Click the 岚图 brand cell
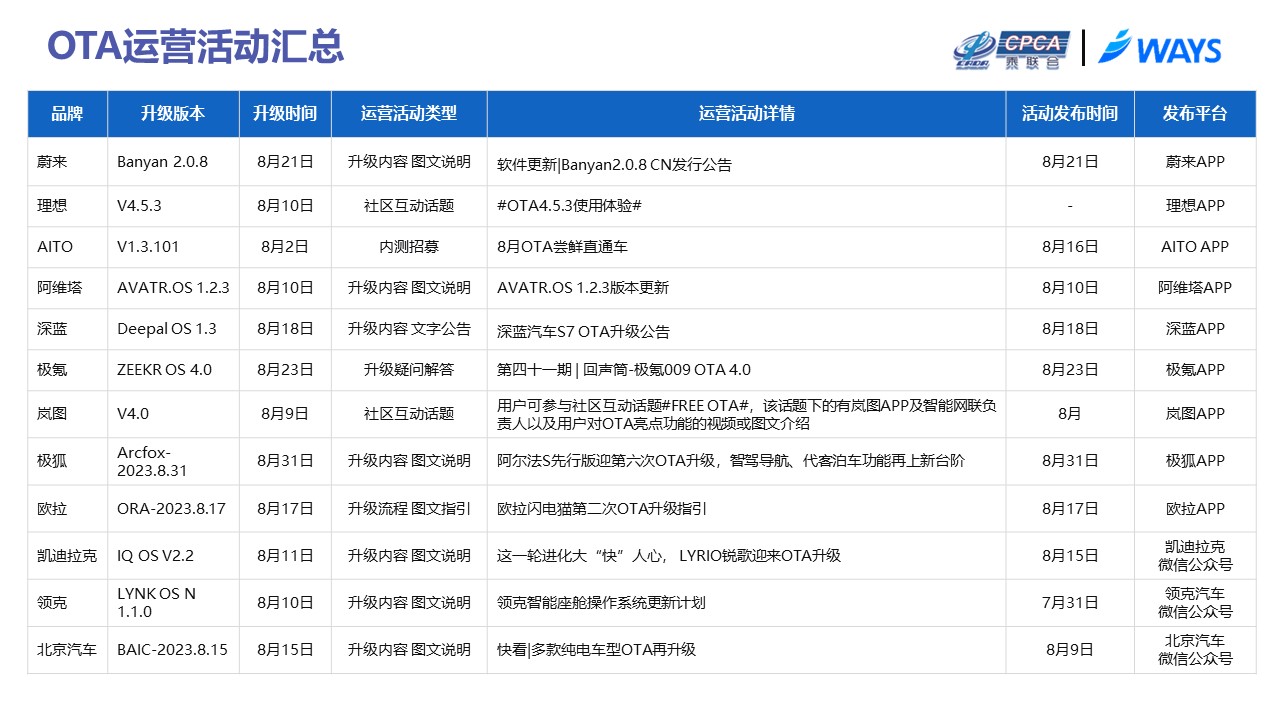The height and width of the screenshot is (720, 1280). [67, 414]
